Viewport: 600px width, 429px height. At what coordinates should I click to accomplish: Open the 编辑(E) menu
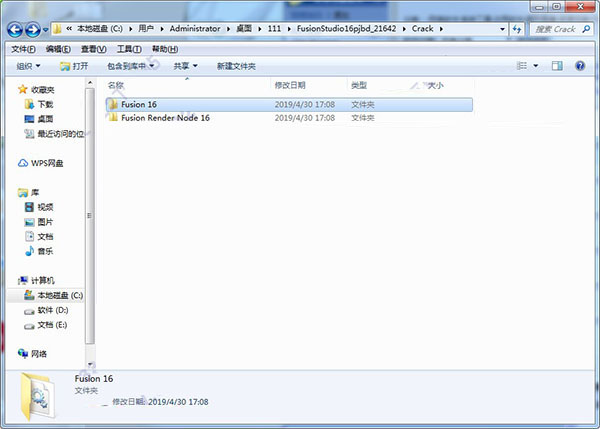point(58,49)
